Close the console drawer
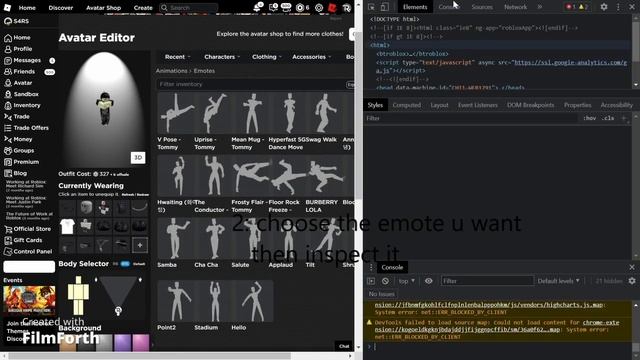The image size is (640, 360). pyautogui.click(x=632, y=267)
